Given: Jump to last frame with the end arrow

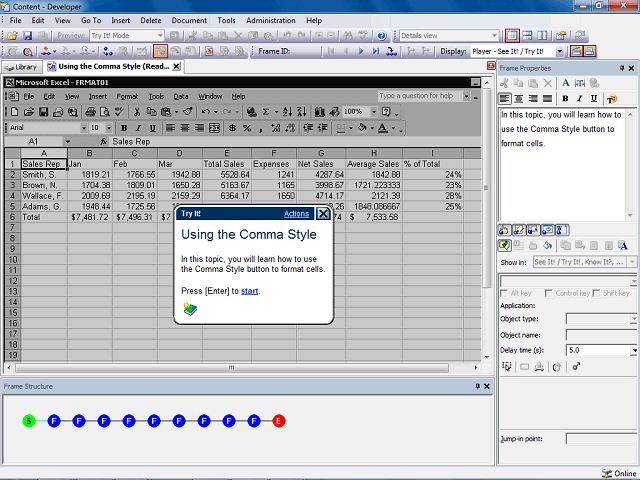Looking at the screenshot, I should click(x=376, y=51).
